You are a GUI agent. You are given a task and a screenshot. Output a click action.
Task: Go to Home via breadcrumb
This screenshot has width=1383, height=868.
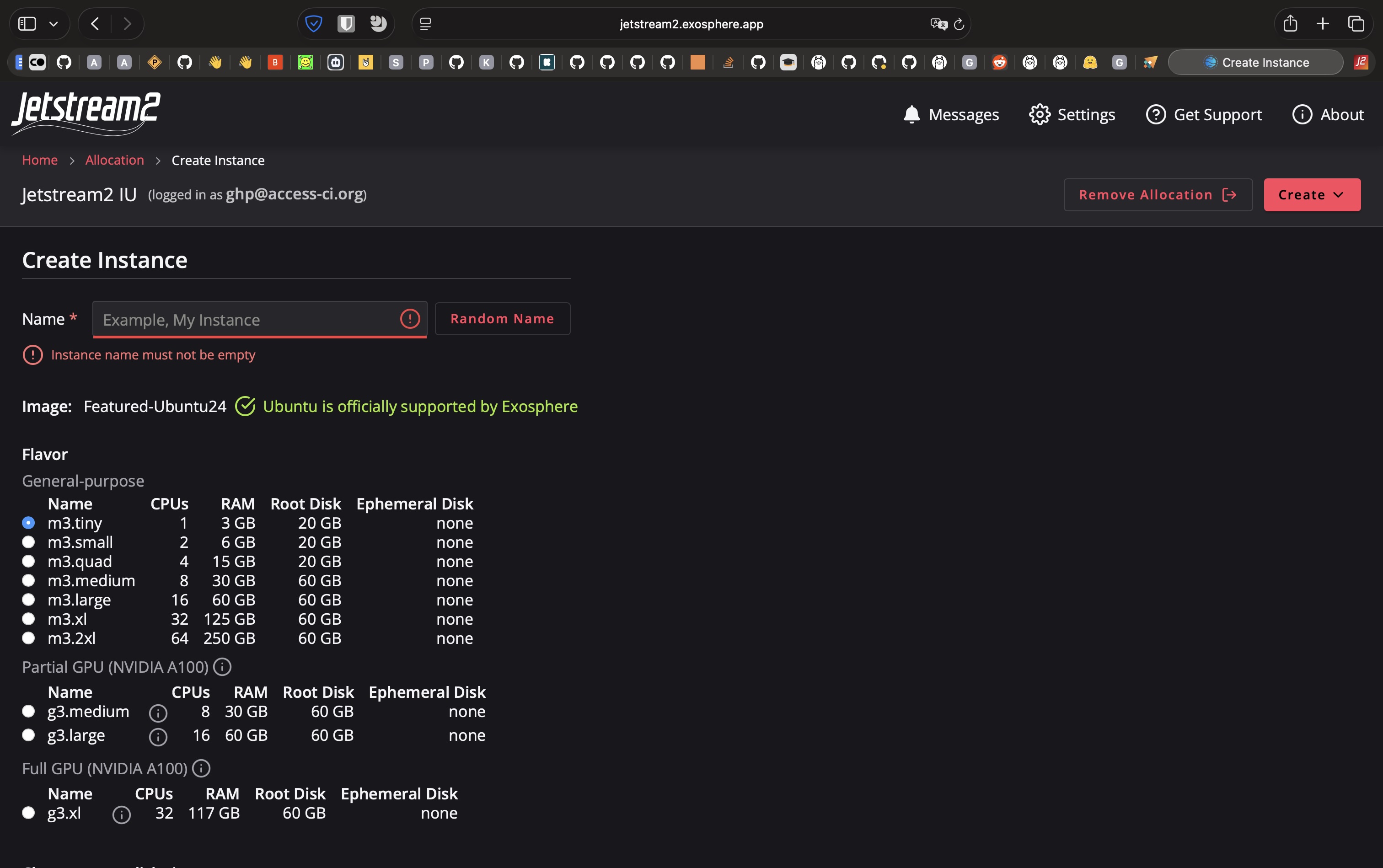[x=40, y=160]
